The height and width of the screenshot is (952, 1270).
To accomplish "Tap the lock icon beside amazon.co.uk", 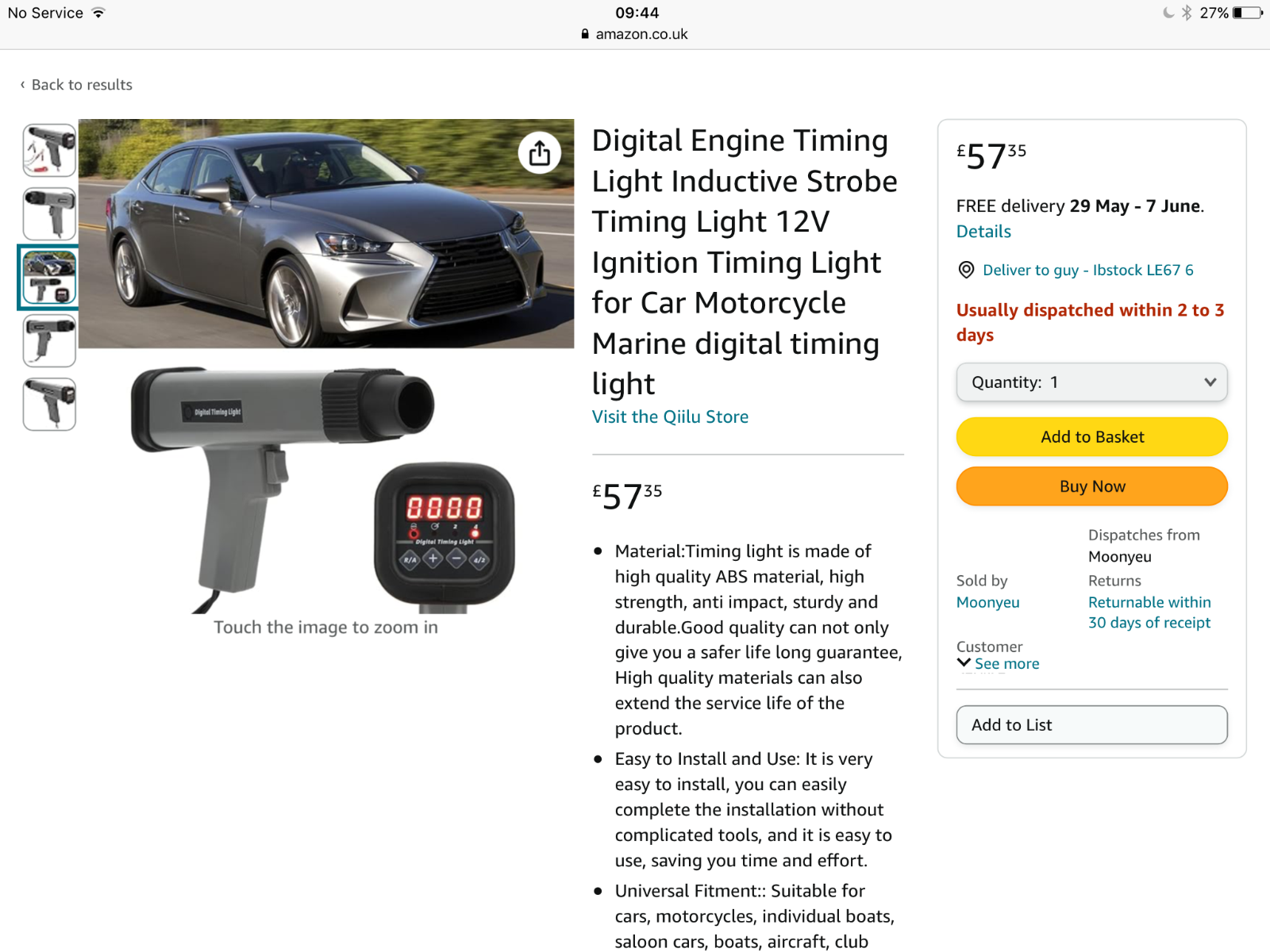I will 585,34.
